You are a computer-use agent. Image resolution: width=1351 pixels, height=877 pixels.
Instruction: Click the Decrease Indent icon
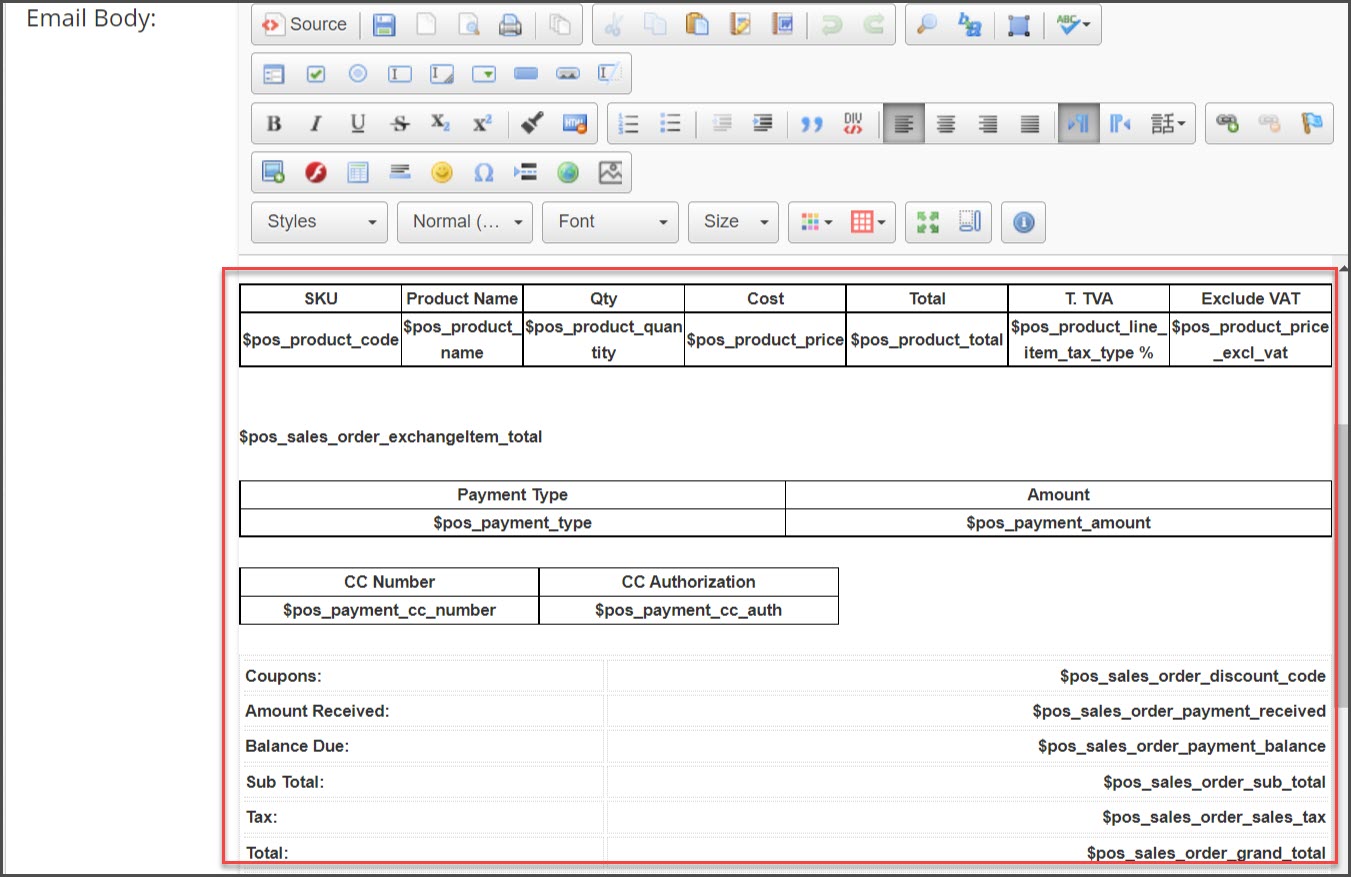click(x=721, y=124)
